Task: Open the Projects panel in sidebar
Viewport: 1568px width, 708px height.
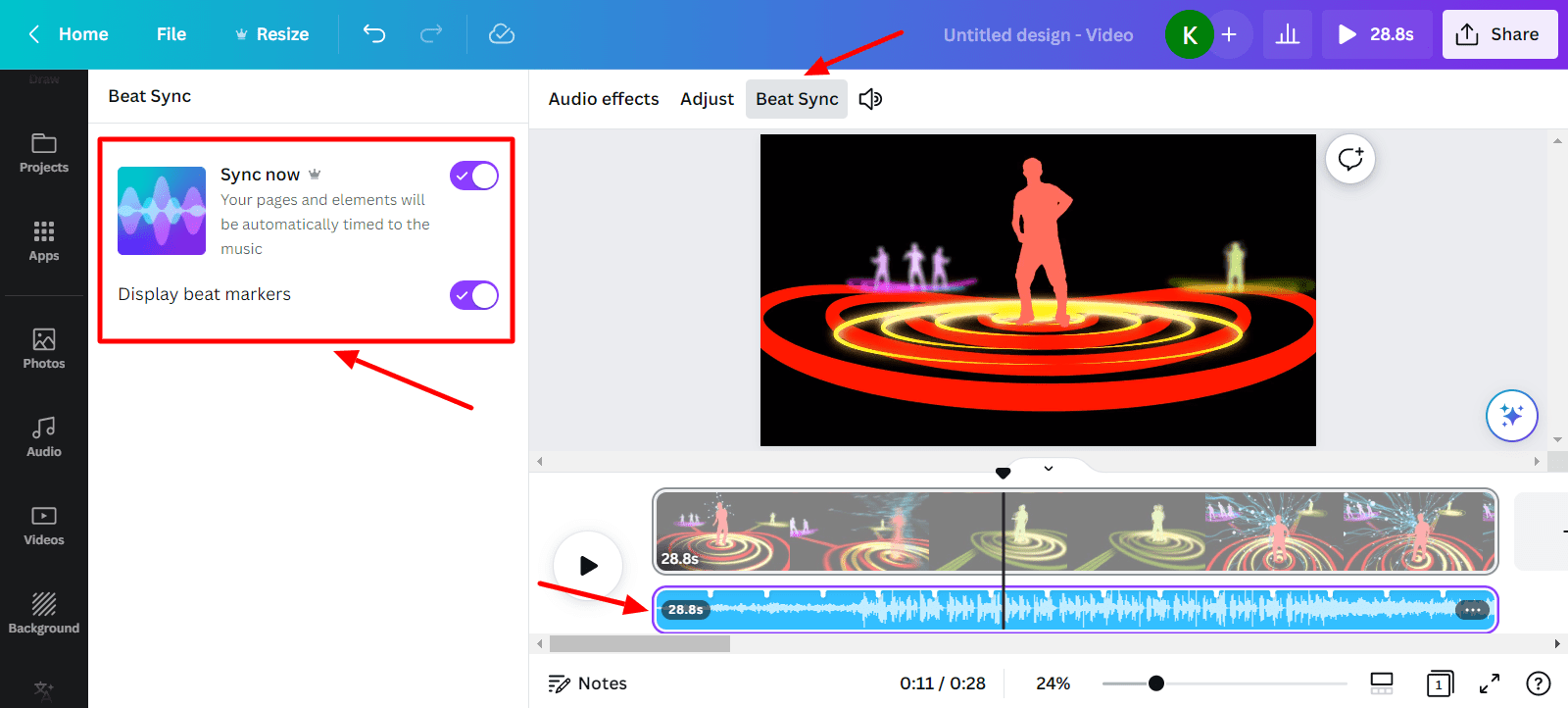Action: [x=44, y=154]
